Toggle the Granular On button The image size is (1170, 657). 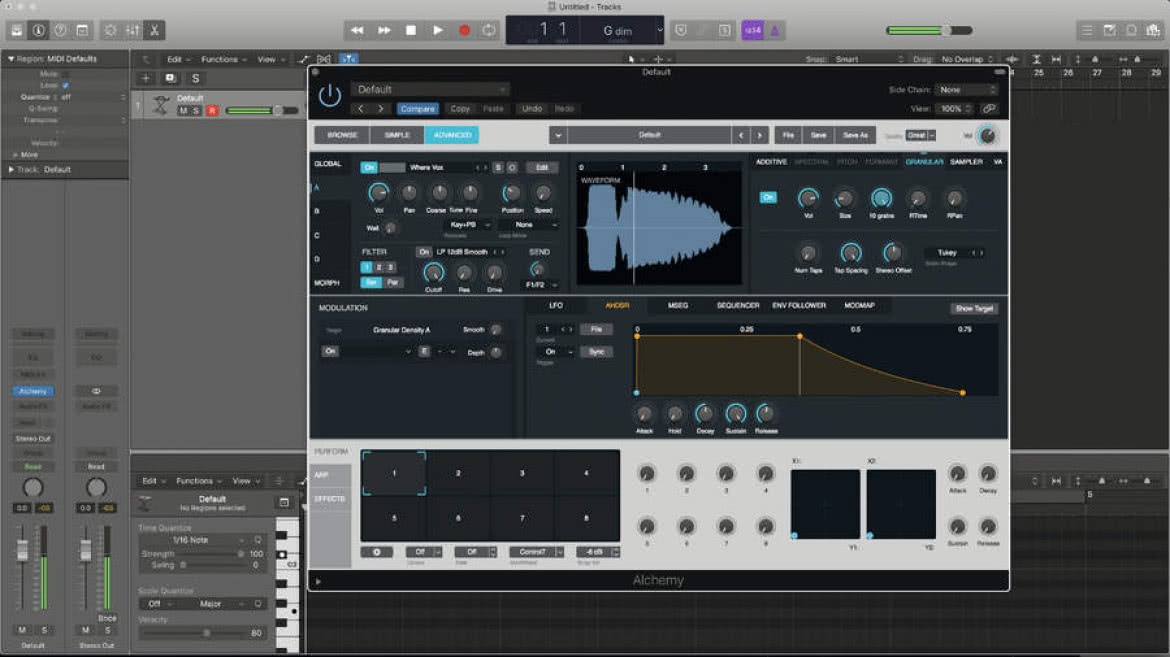coord(768,197)
